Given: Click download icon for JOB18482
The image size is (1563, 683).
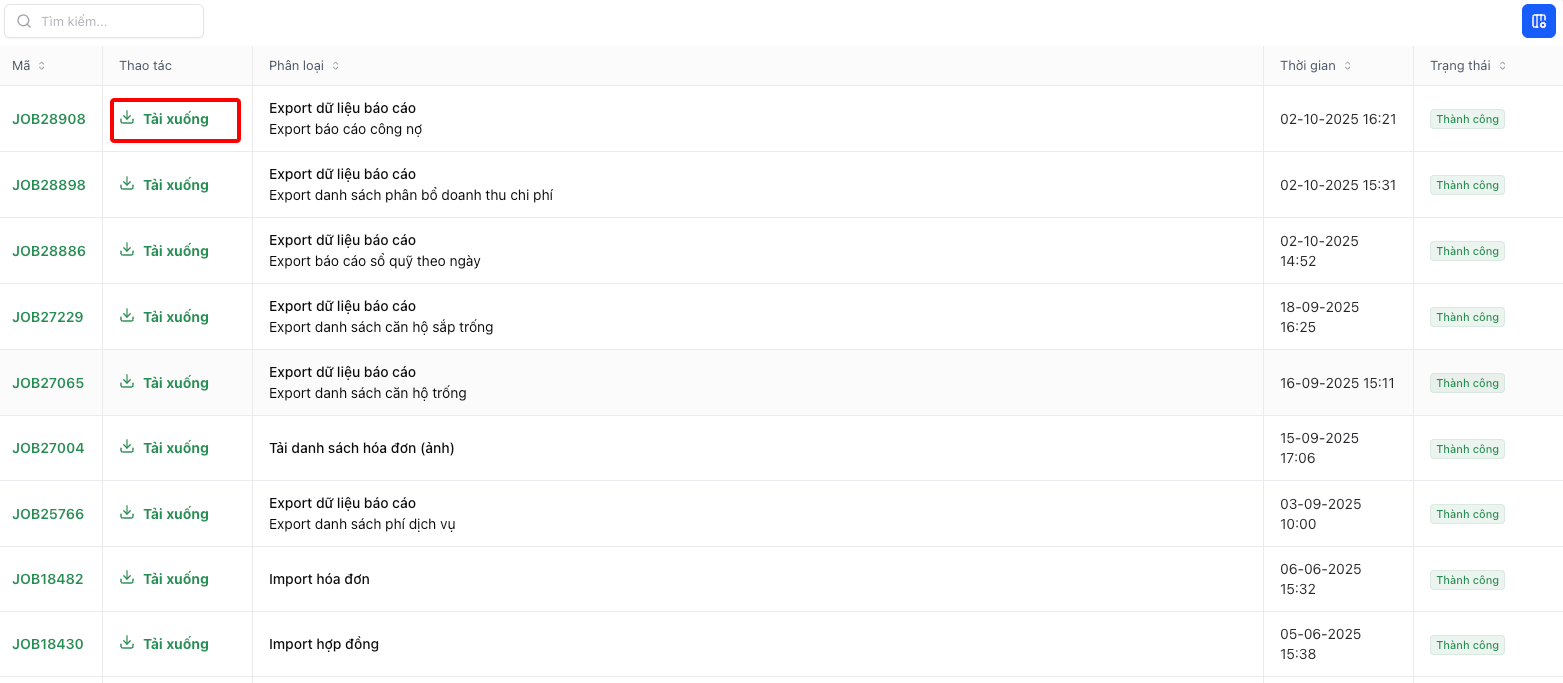Looking at the screenshot, I should point(127,578).
